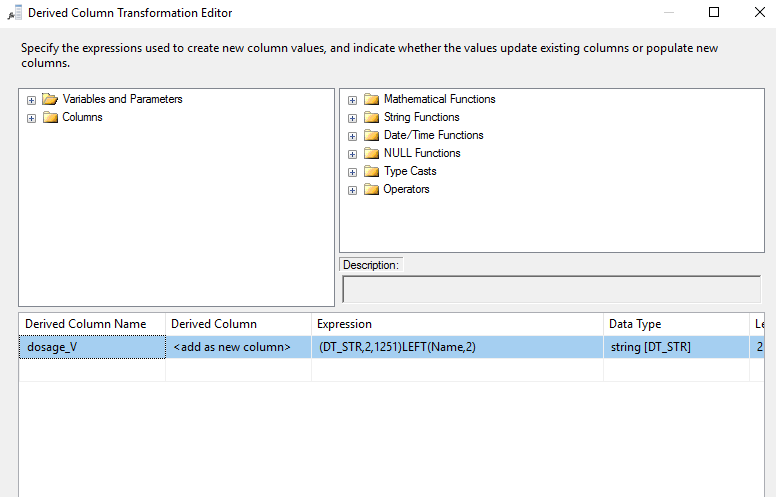The height and width of the screenshot is (497, 776).
Task: Click the Mathematical Functions folder icon
Action: coord(371,99)
